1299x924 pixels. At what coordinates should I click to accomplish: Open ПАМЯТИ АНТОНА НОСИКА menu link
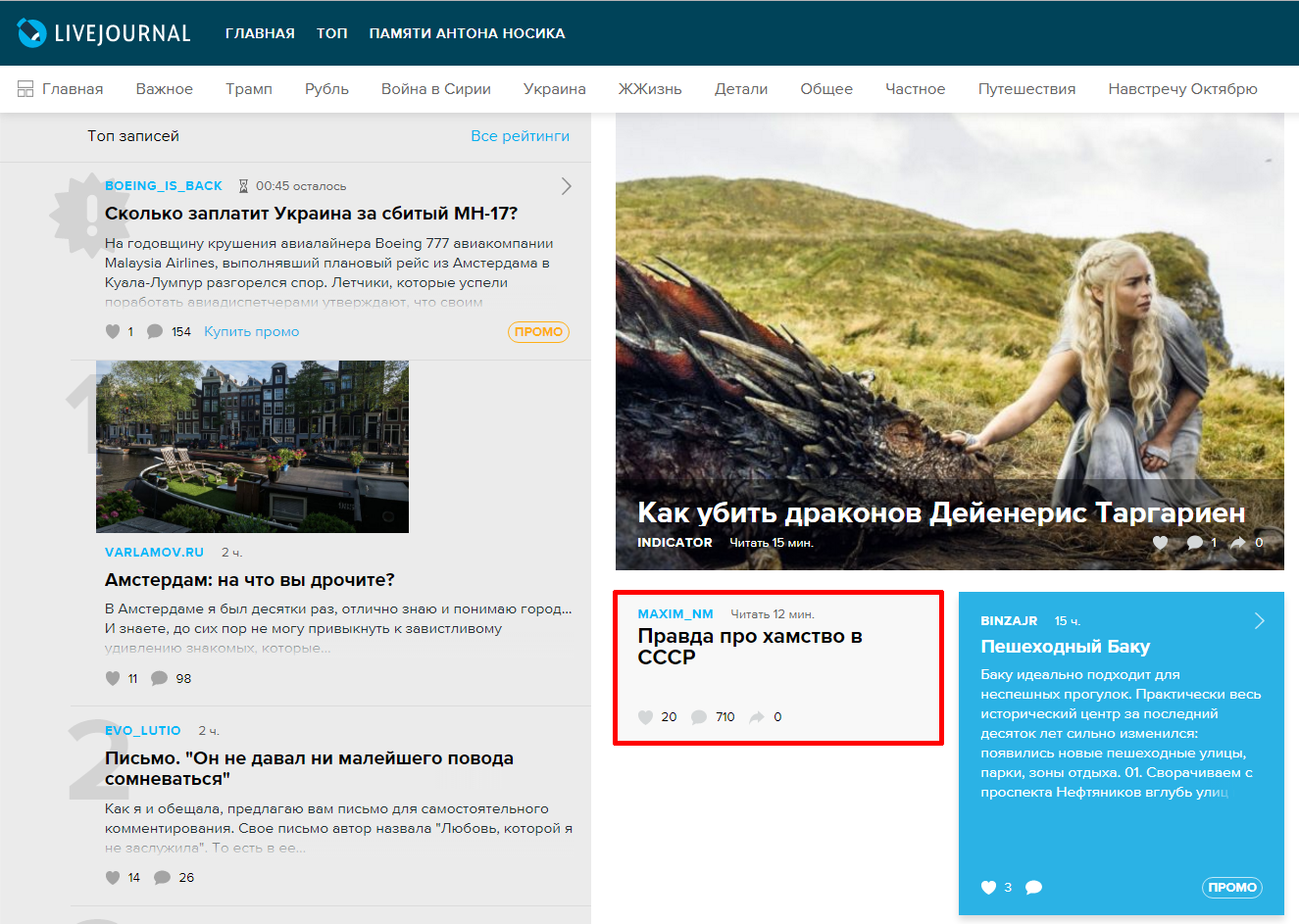point(467,33)
